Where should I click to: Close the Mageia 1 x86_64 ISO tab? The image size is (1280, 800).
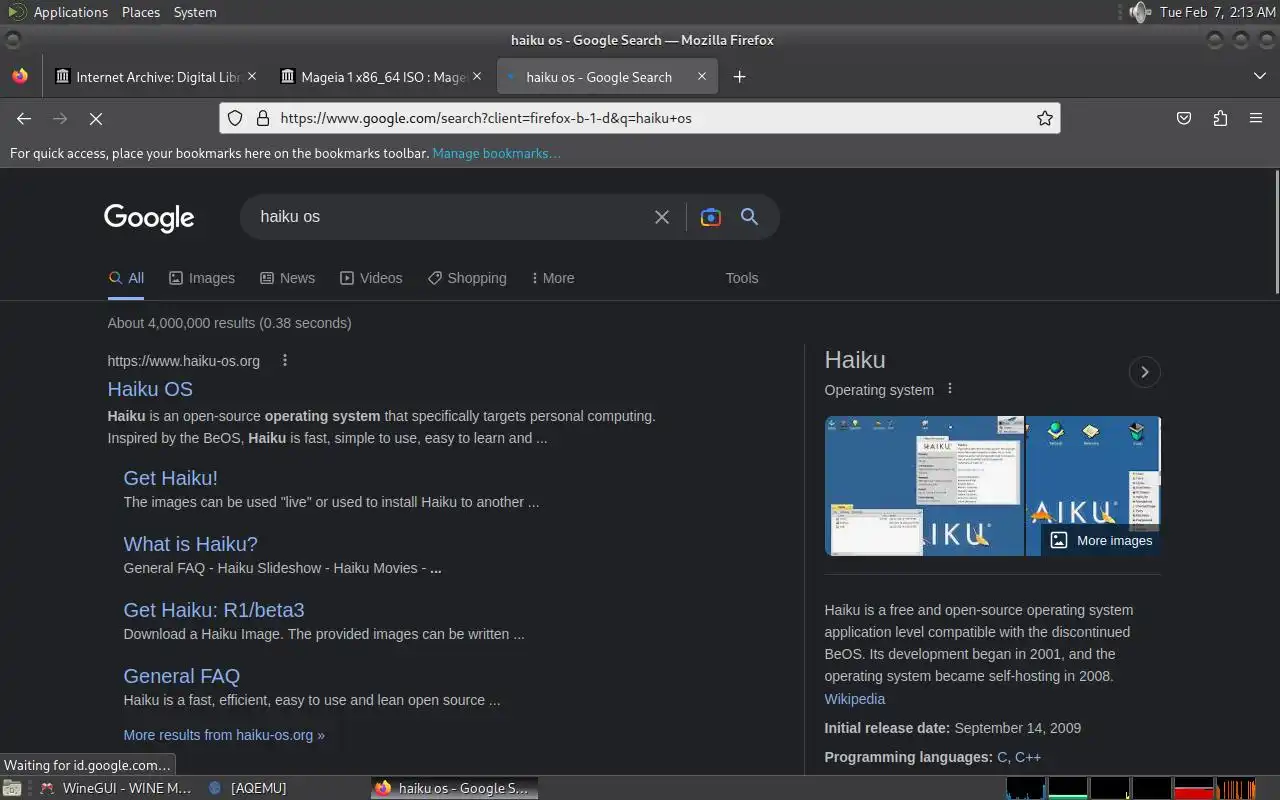[477, 76]
